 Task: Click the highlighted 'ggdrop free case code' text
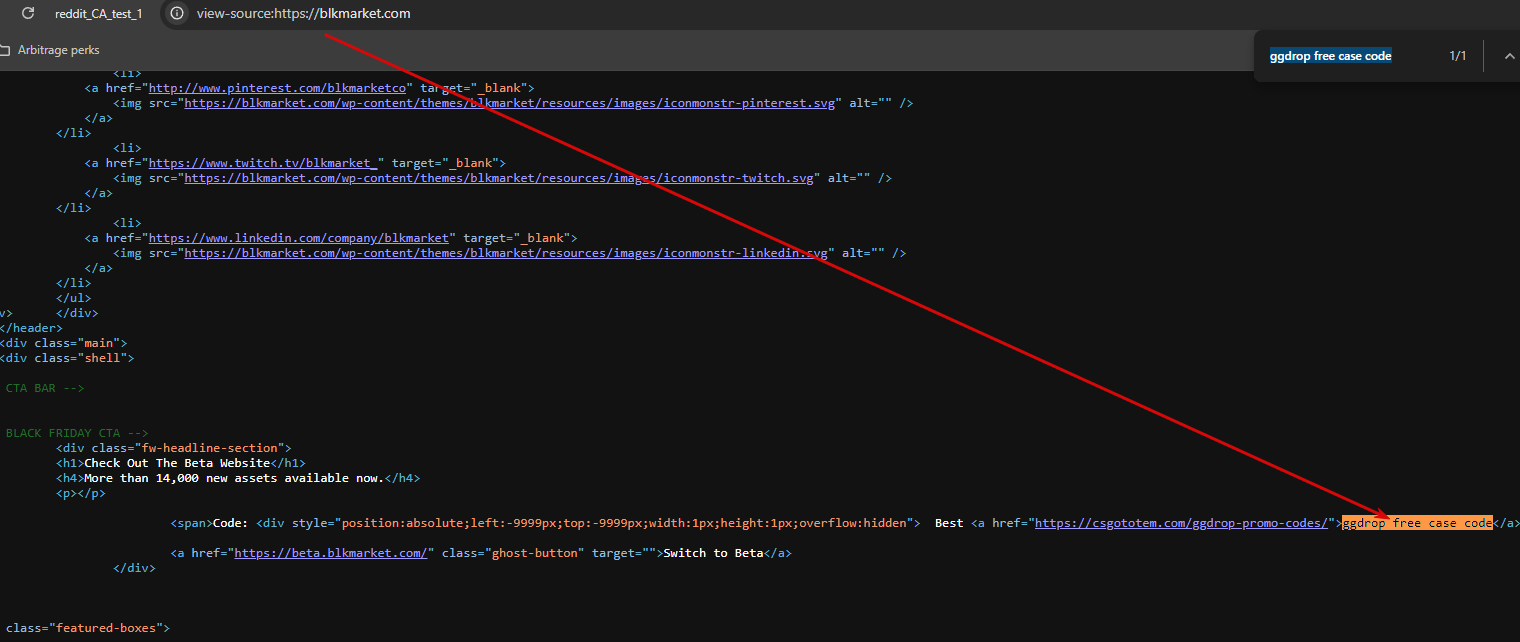[1417, 523]
